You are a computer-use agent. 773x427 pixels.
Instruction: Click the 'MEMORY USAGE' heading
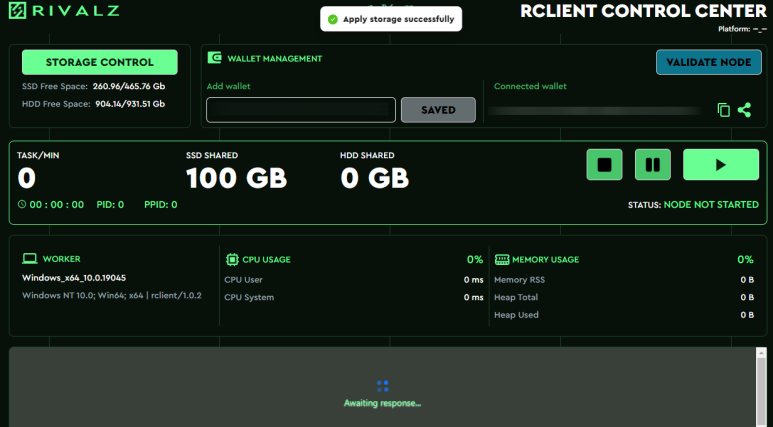pyautogui.click(x=545, y=260)
